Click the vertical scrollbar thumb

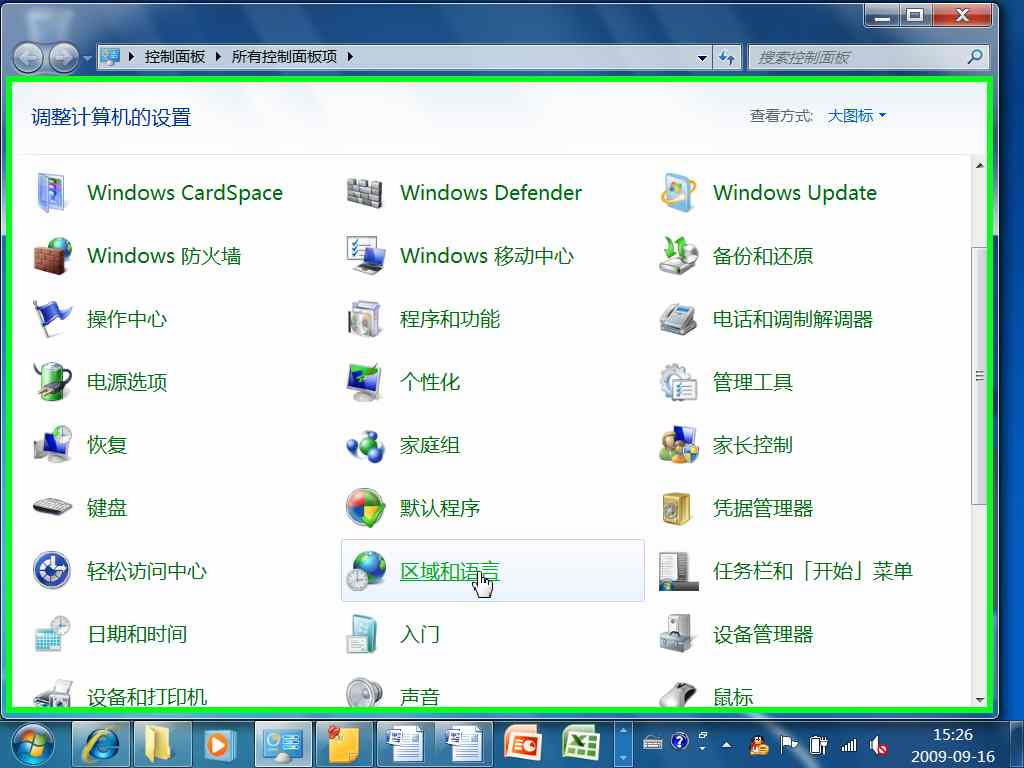click(x=980, y=376)
